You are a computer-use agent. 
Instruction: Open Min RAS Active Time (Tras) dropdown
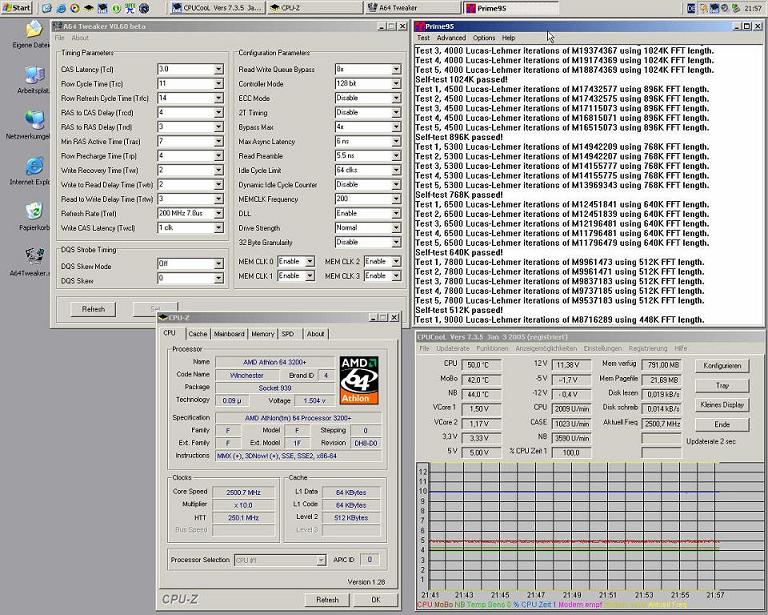point(218,142)
